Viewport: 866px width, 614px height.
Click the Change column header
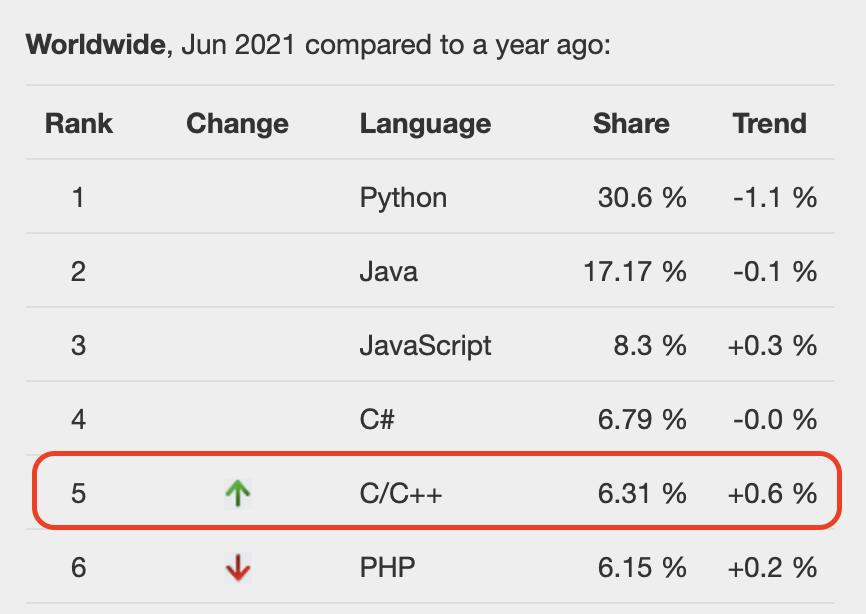coord(237,124)
